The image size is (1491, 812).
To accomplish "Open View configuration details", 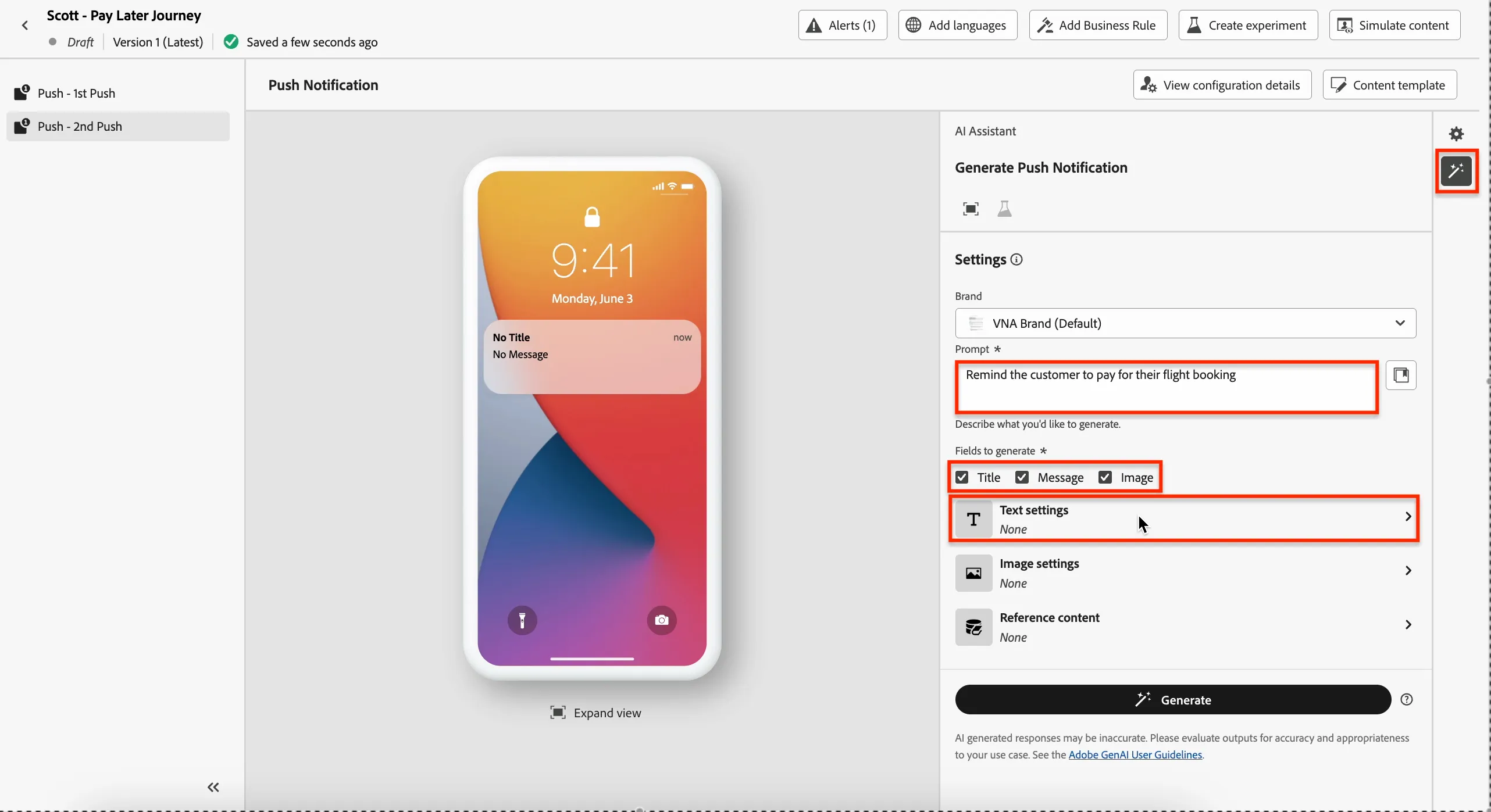I will click(1222, 85).
